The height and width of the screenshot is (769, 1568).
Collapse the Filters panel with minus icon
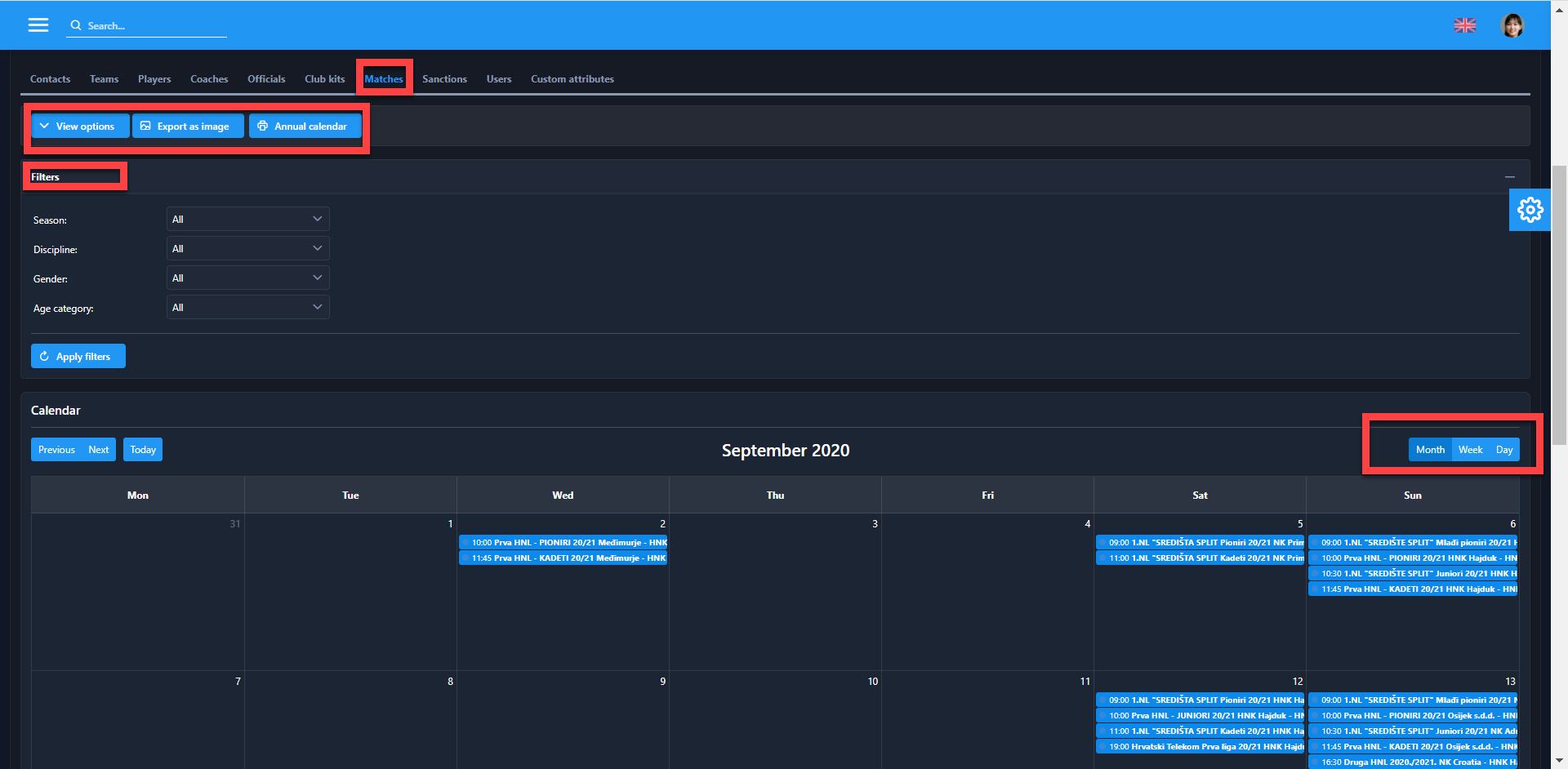(x=1510, y=177)
